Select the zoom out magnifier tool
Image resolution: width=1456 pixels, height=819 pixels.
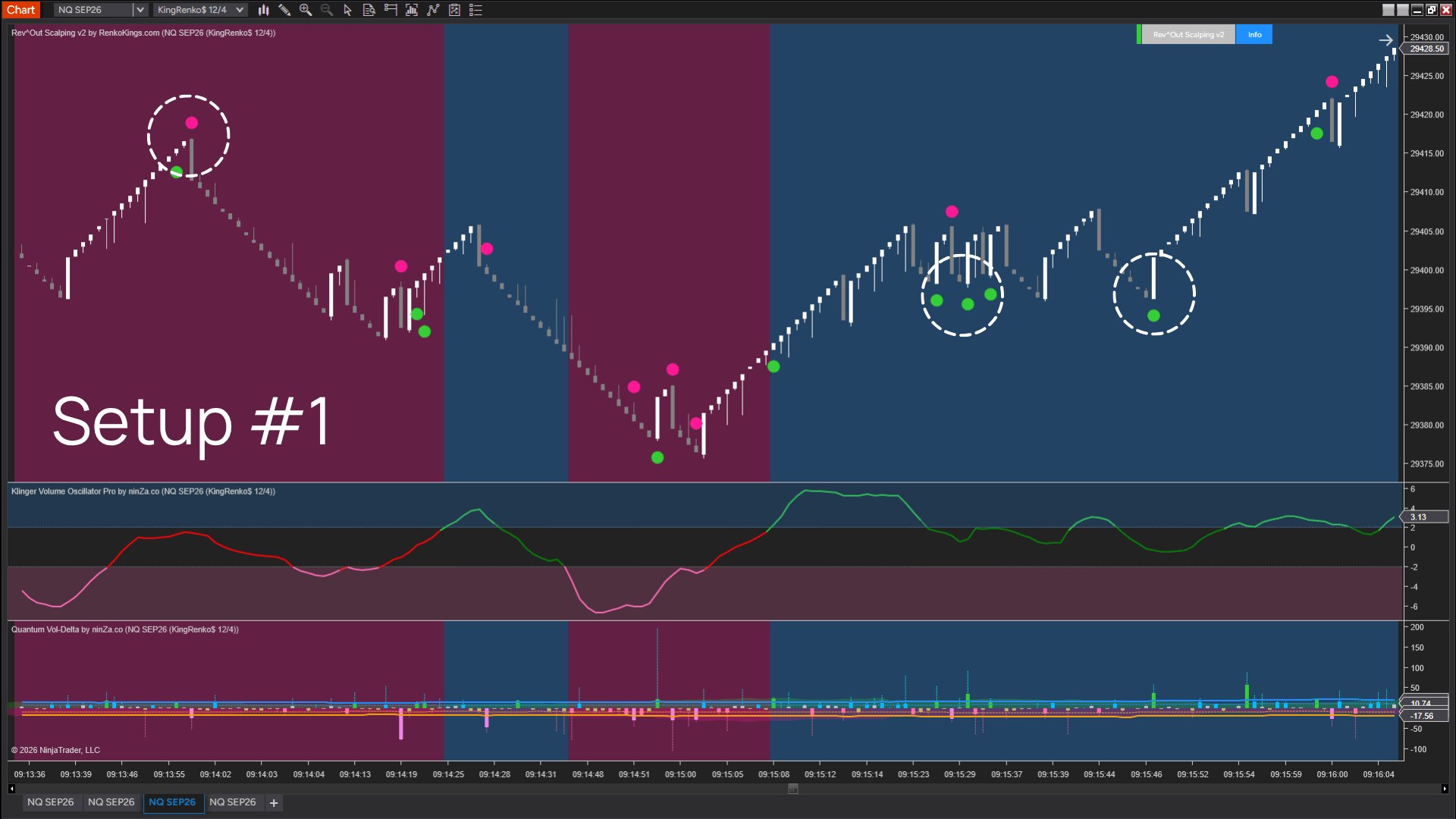coord(327,10)
